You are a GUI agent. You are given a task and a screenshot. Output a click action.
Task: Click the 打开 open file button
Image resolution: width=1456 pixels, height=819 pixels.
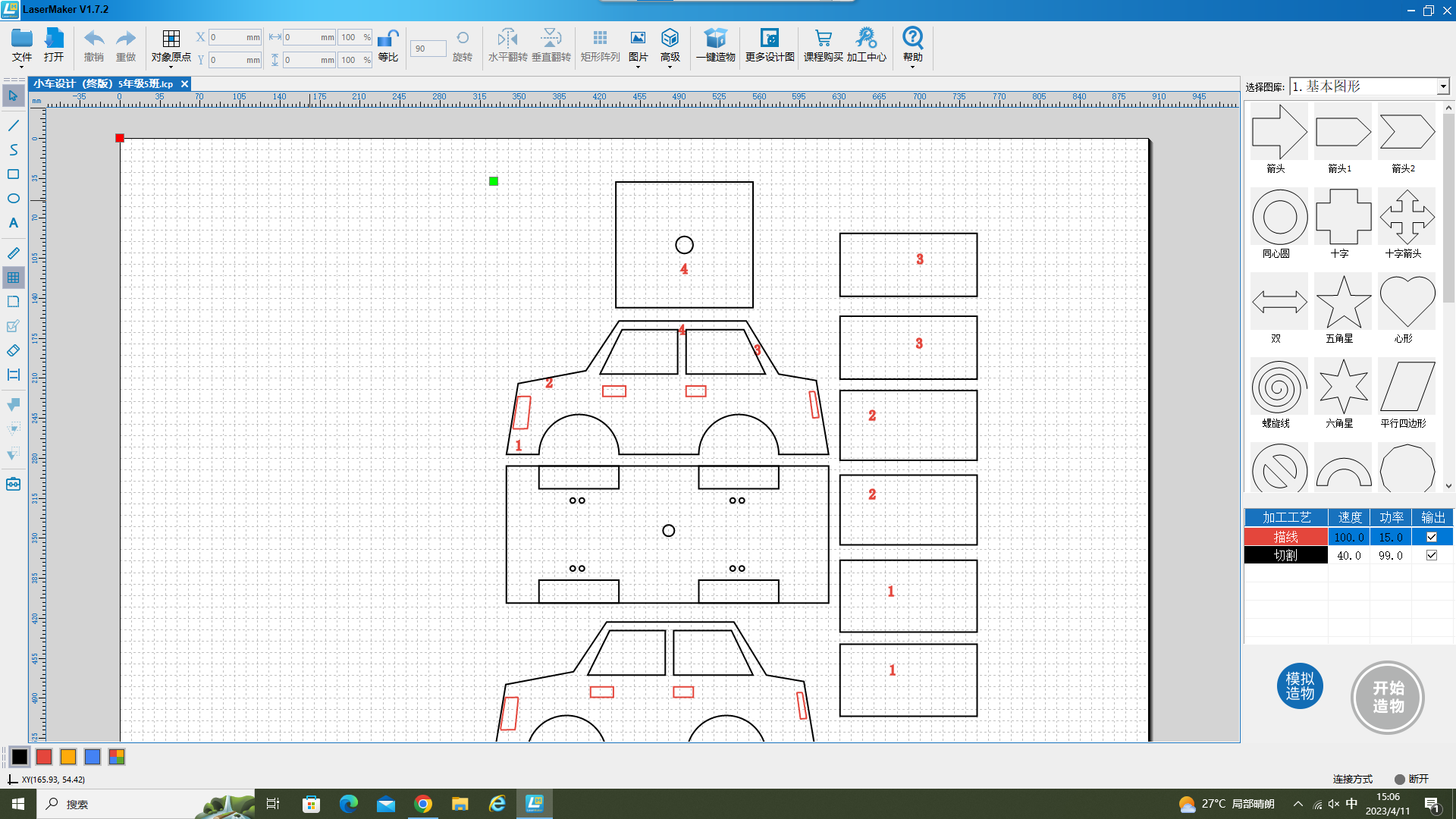click(x=54, y=45)
